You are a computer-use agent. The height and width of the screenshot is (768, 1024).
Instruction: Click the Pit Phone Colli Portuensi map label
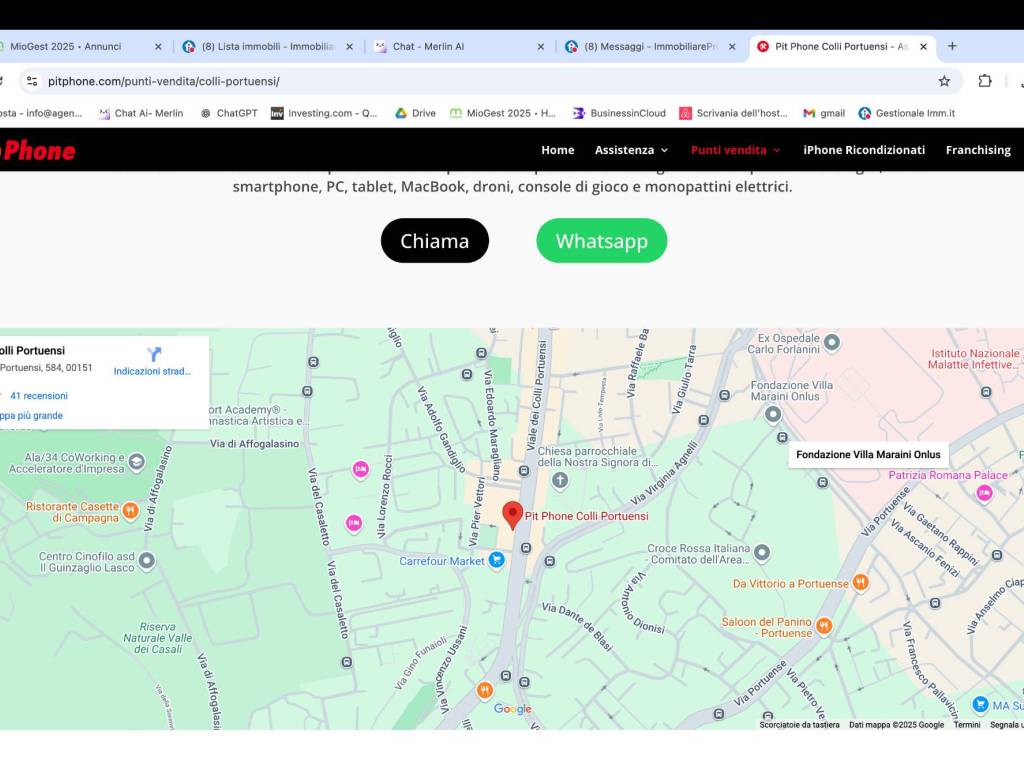[x=586, y=516]
